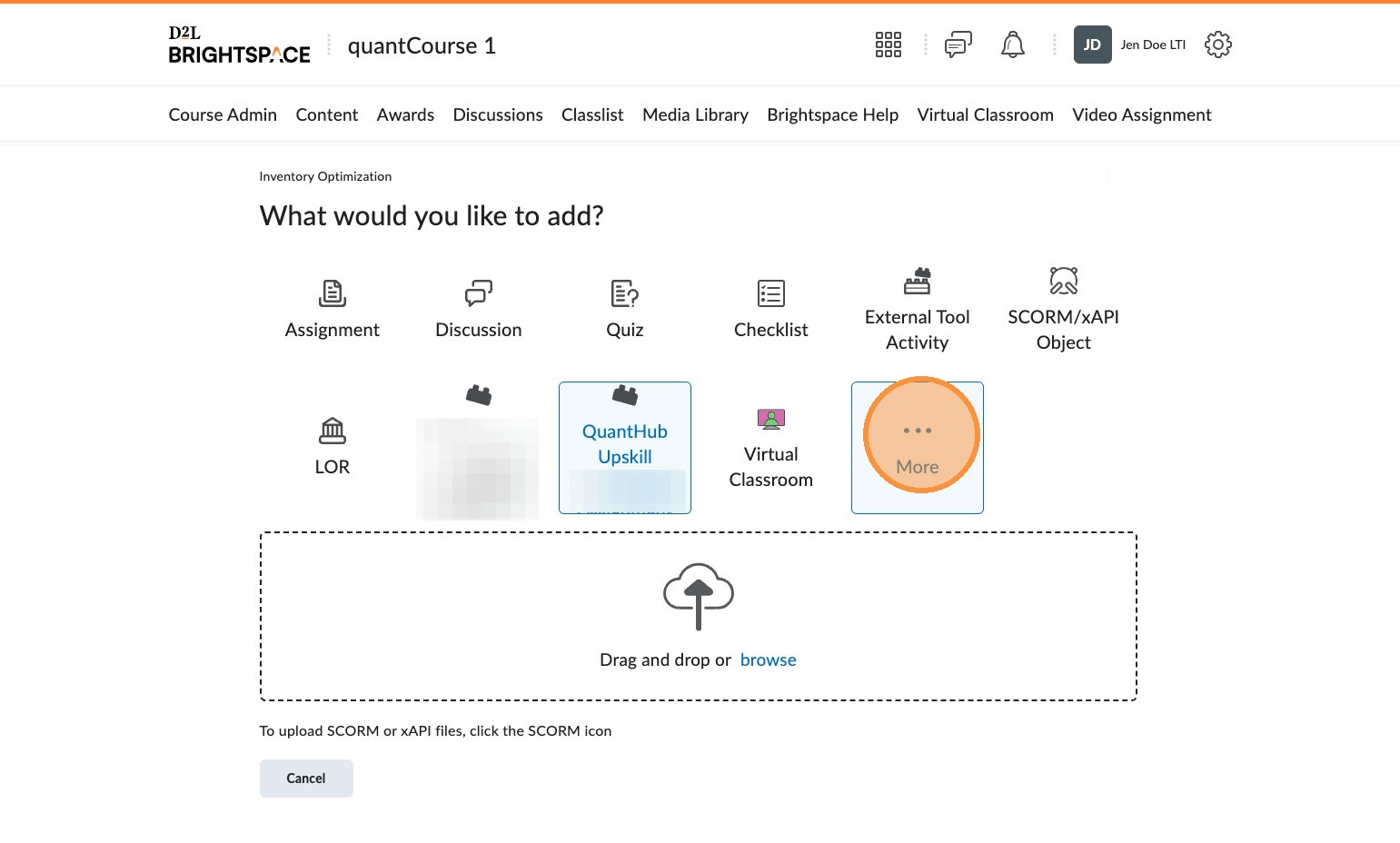Screen dimensions: 1400x843
Task: Expand the More activity options
Action: pos(917,447)
